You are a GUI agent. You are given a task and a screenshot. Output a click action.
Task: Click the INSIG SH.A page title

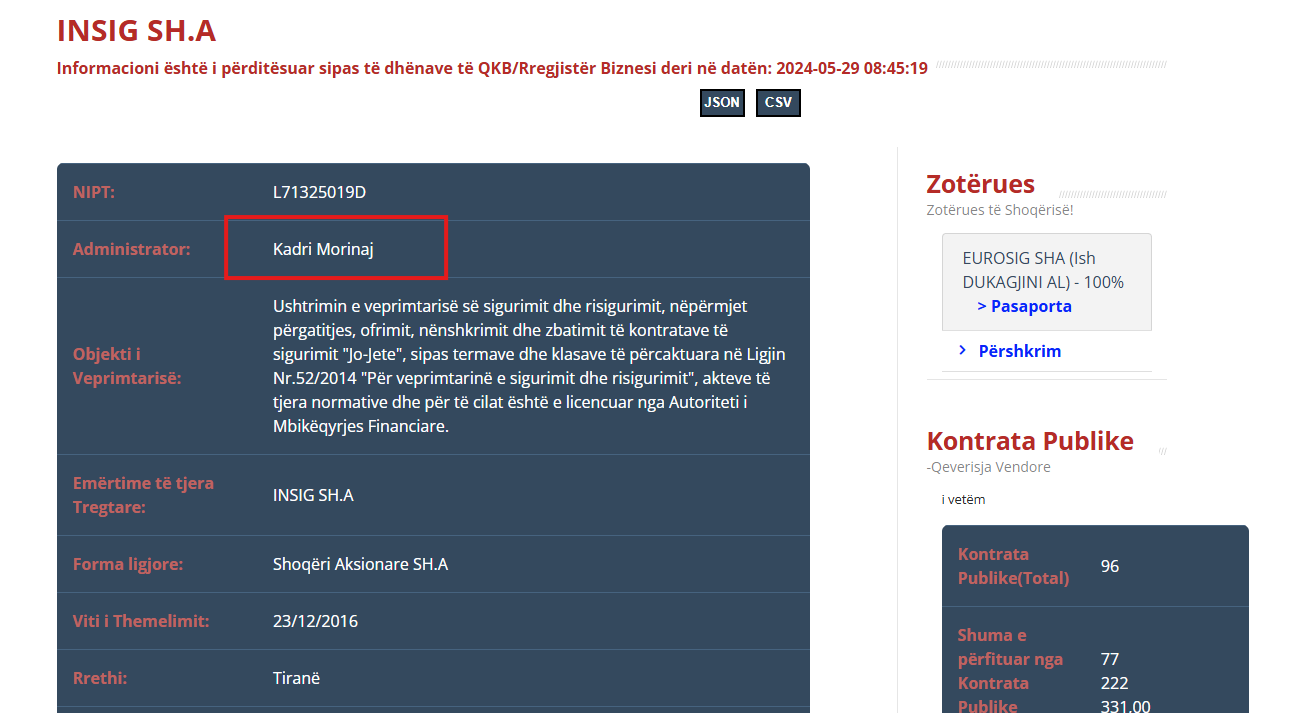pyautogui.click(x=136, y=31)
